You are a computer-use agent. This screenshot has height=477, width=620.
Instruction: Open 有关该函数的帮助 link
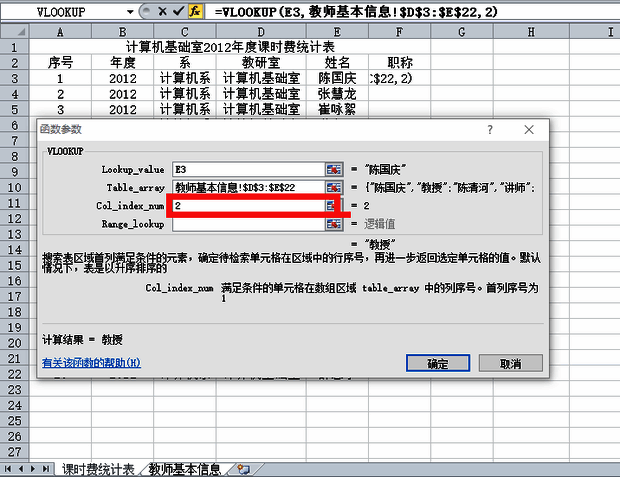click(91, 362)
